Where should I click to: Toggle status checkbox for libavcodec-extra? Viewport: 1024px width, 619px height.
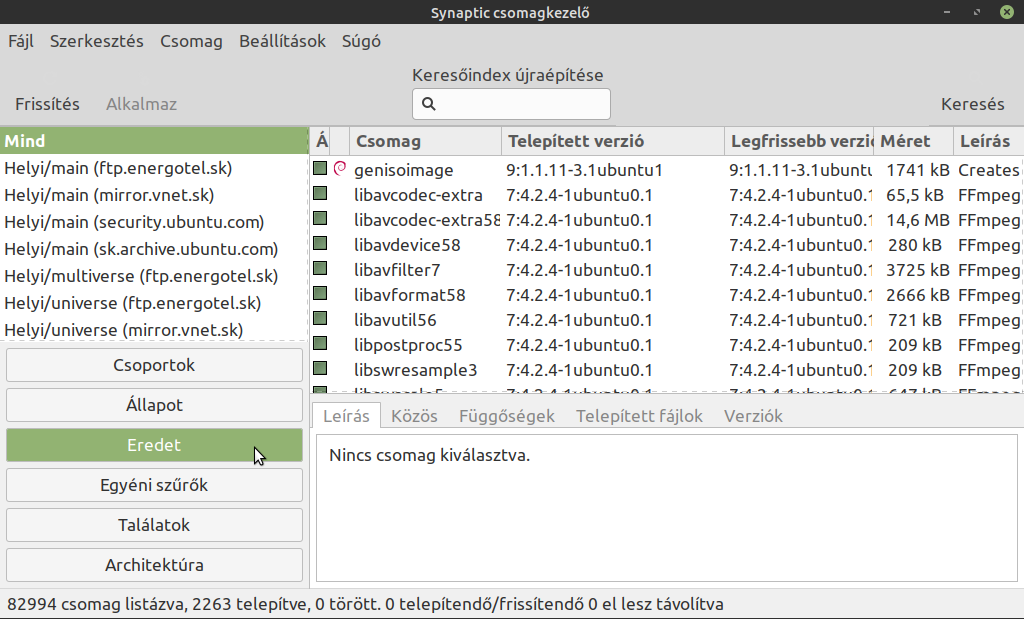click(x=320, y=193)
